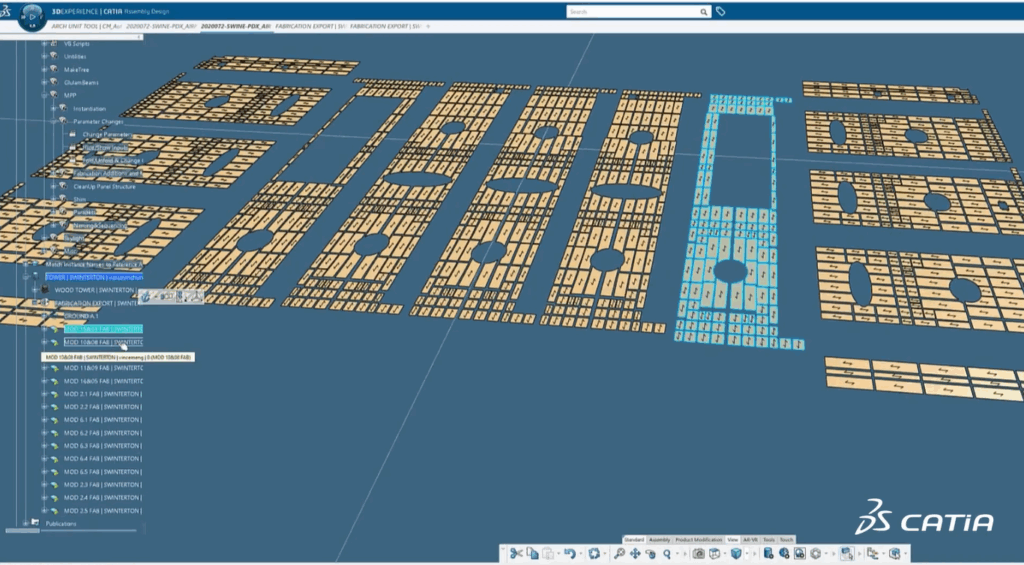Click the Cut scissors icon in bottom toolbar
The image size is (1024, 565).
516,553
